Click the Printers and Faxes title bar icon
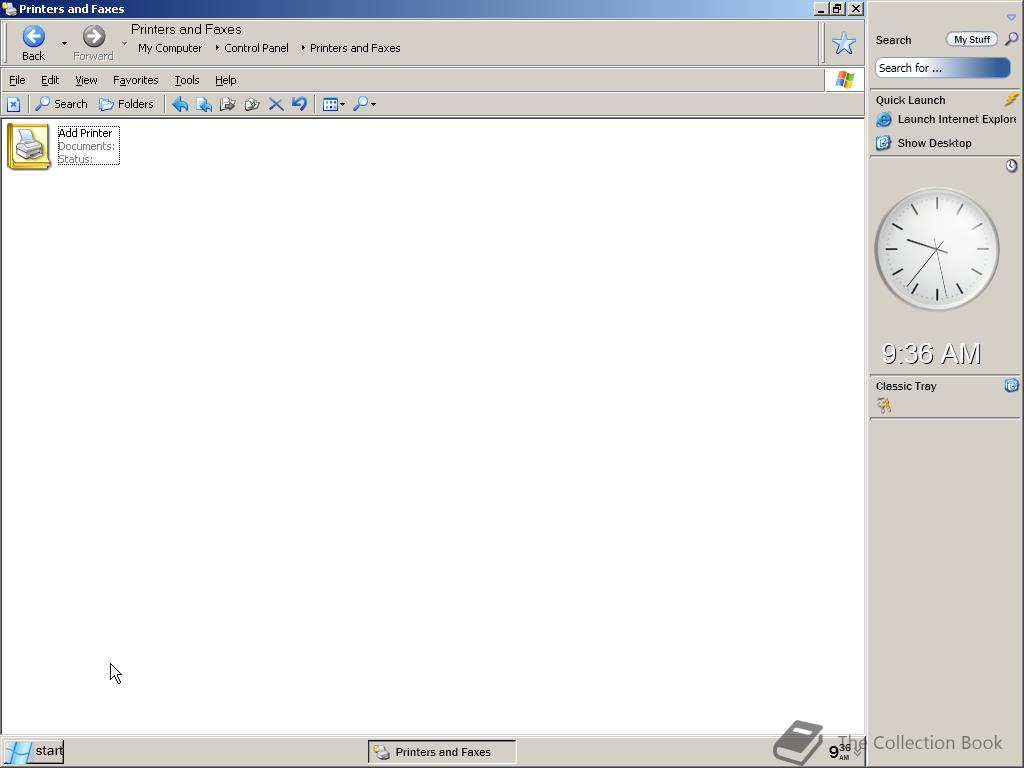This screenshot has height=768, width=1024. click(9, 9)
